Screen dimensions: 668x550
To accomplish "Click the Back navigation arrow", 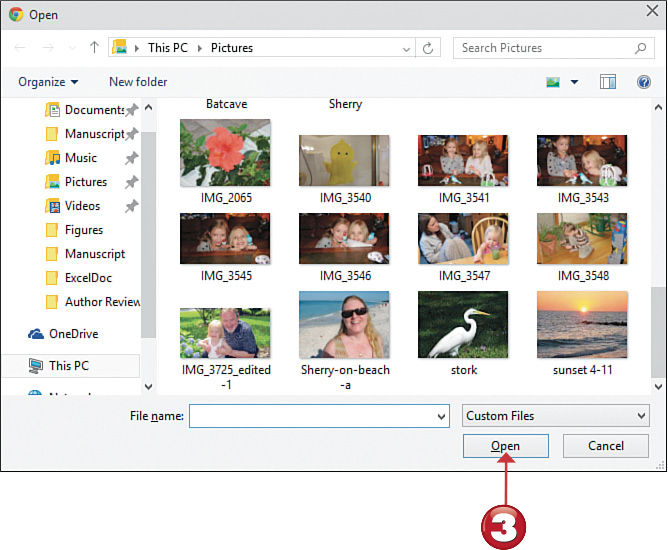I will point(20,48).
